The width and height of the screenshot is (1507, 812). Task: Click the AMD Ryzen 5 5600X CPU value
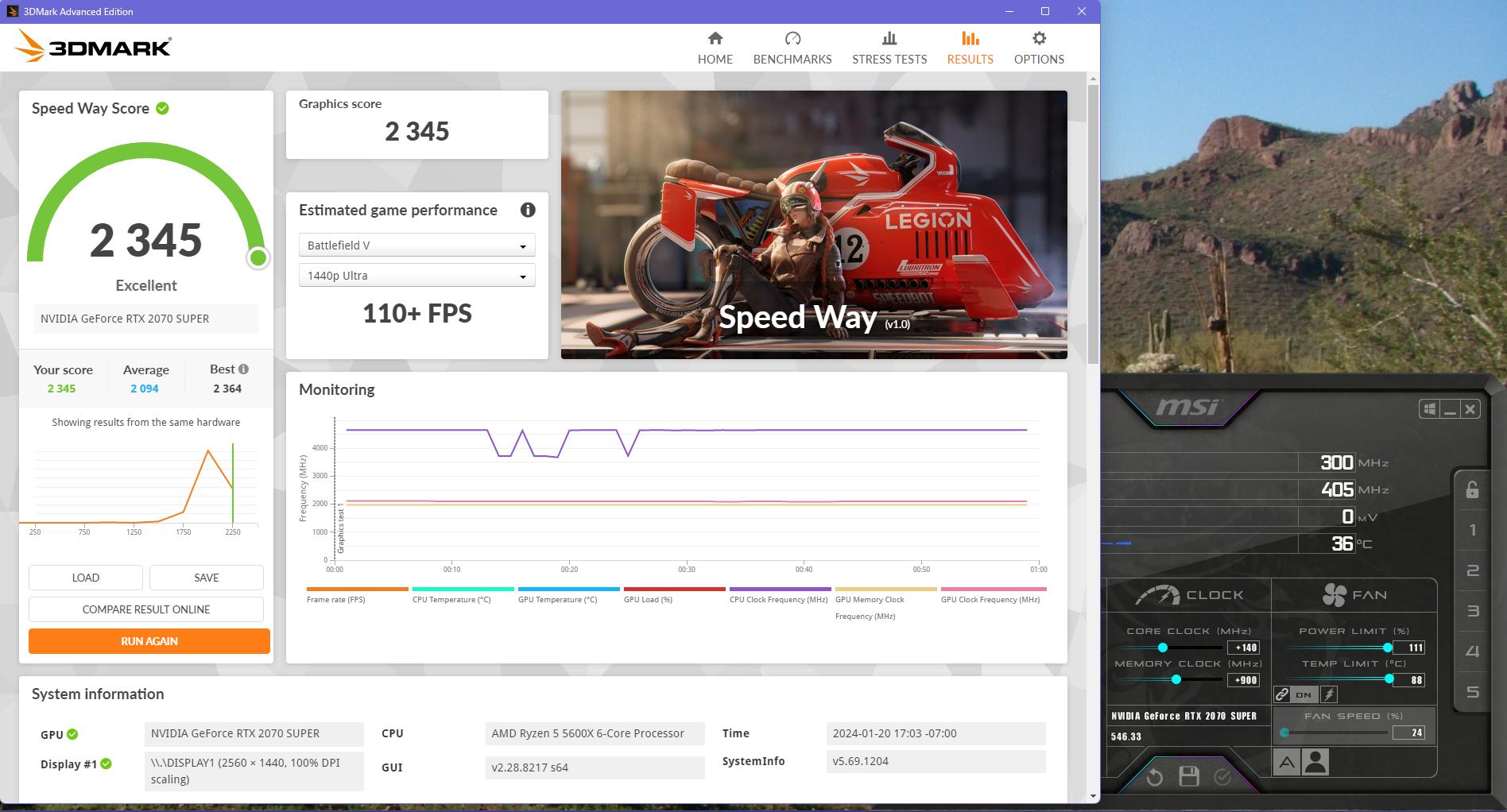tap(595, 733)
